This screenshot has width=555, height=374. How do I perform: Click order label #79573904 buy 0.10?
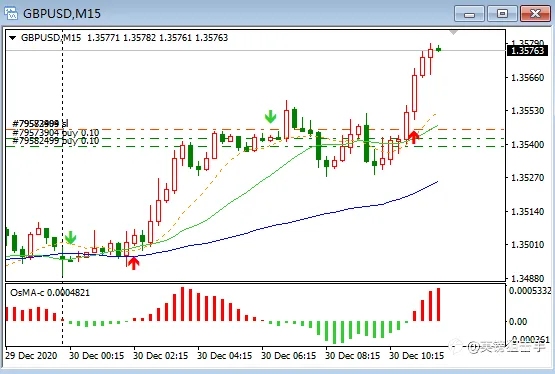tap(56, 133)
